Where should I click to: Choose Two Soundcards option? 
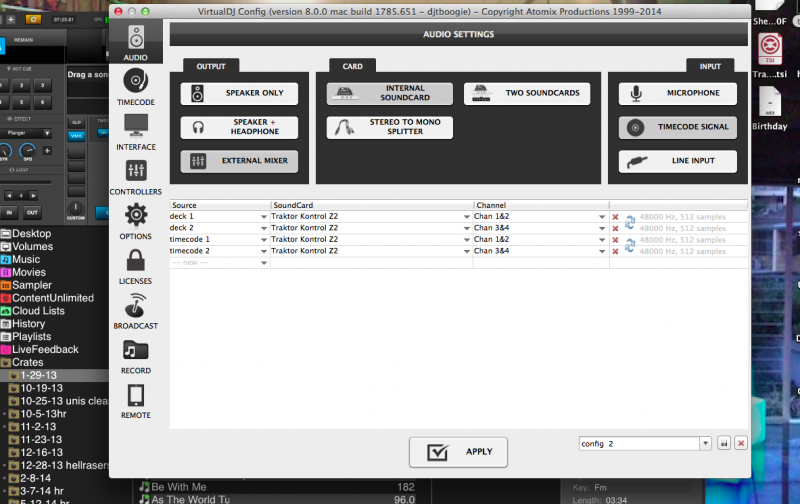[527, 93]
